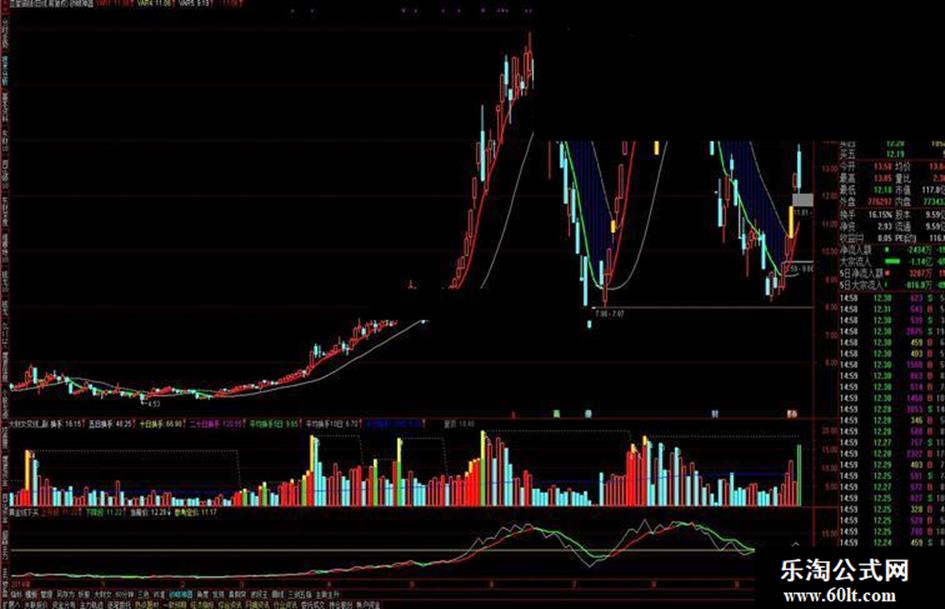Click the 参考定价 11.17 label
The width and height of the screenshot is (945, 609).
tap(195, 512)
